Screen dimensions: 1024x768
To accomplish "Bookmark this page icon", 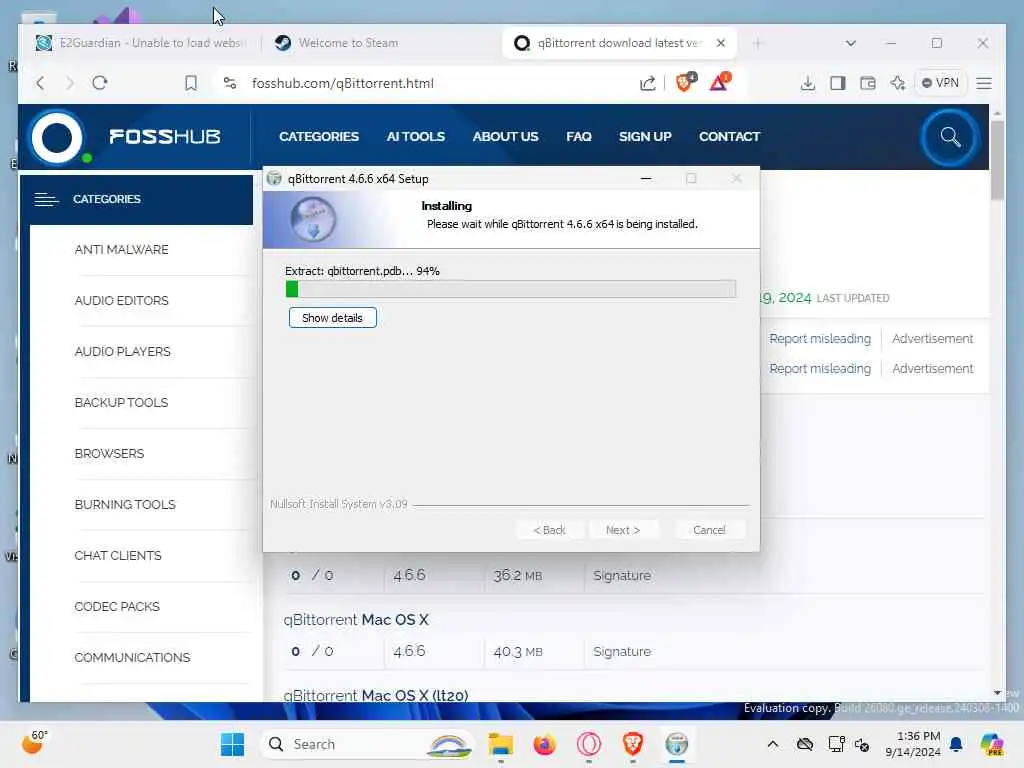I will tap(191, 83).
